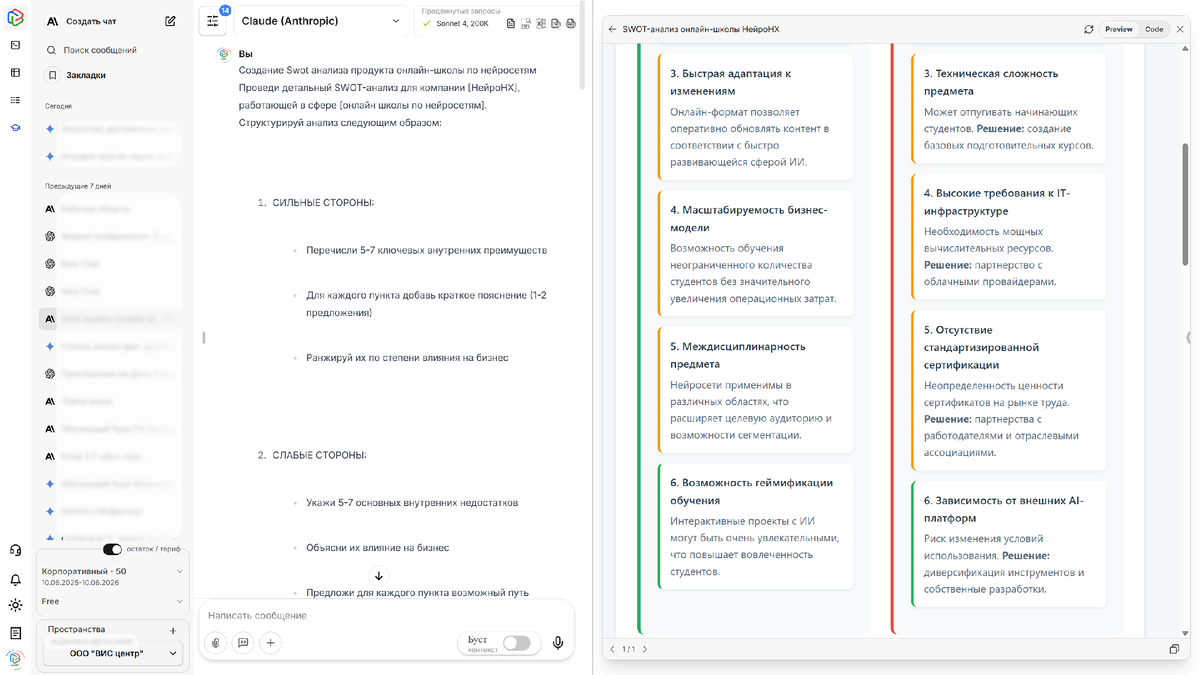Screen dimensions: 1200x675
Task: Open the document notes icon in left rail
Action: (x=15, y=633)
